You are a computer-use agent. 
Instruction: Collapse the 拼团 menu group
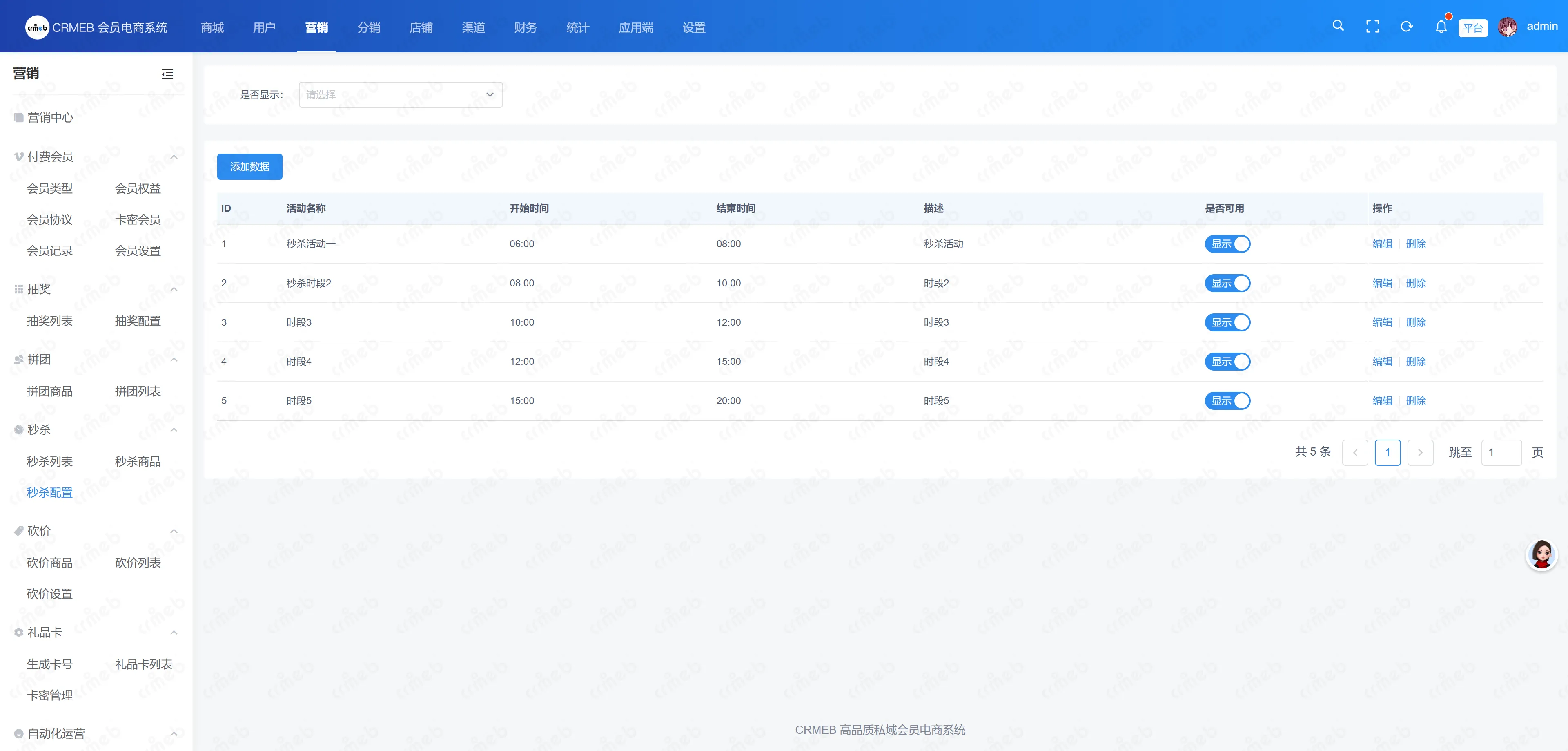tap(174, 360)
